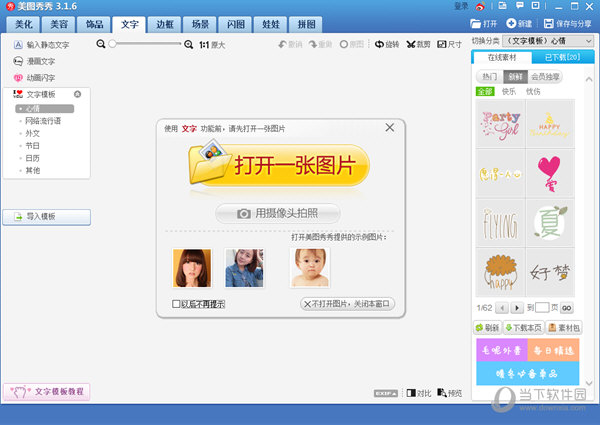Select the rotate (旋转) tool
Image resolution: width=600 pixels, height=425 pixels.
[x=386, y=44]
